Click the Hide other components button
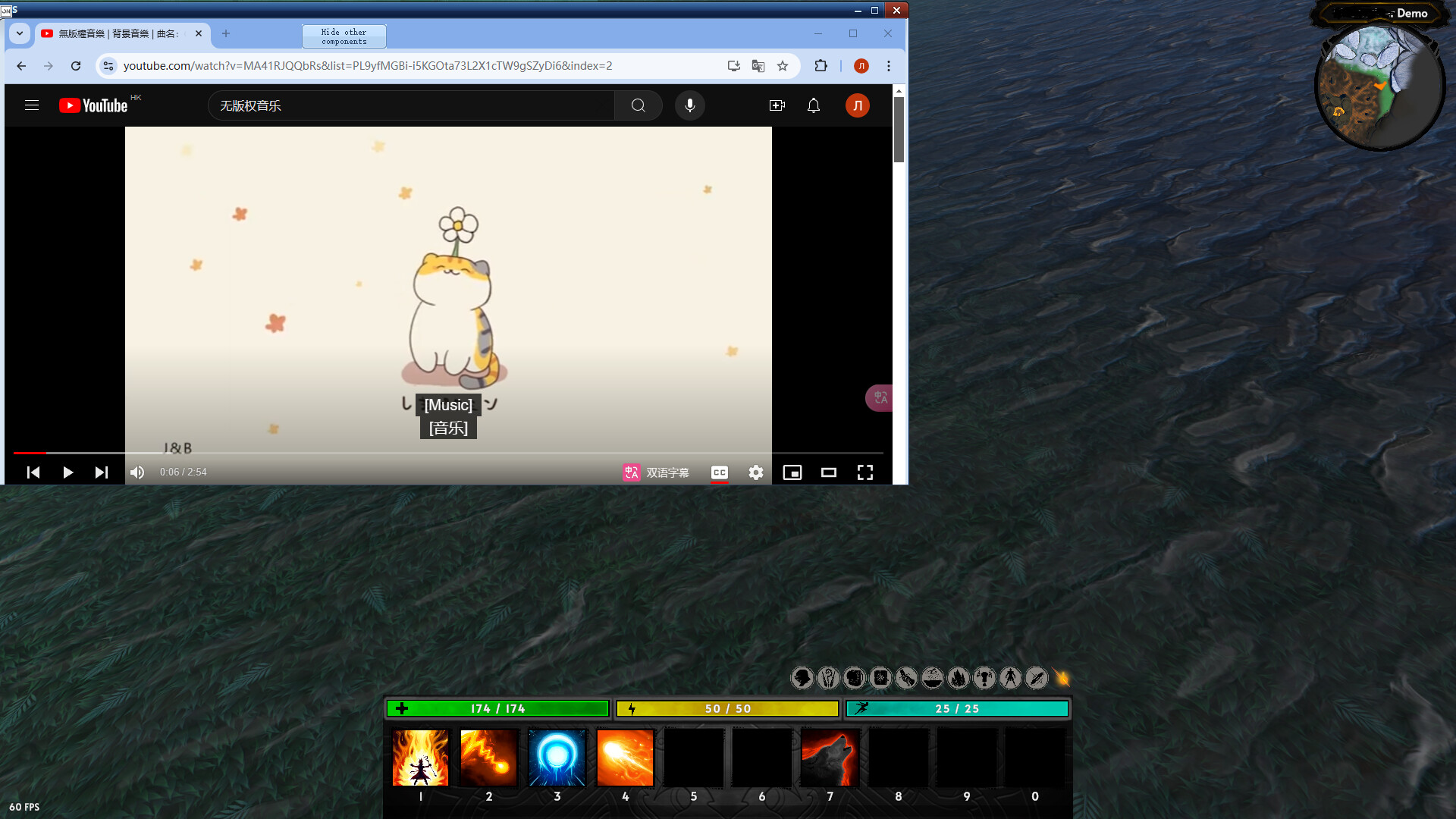Screen dimensions: 1456x819 click(344, 36)
